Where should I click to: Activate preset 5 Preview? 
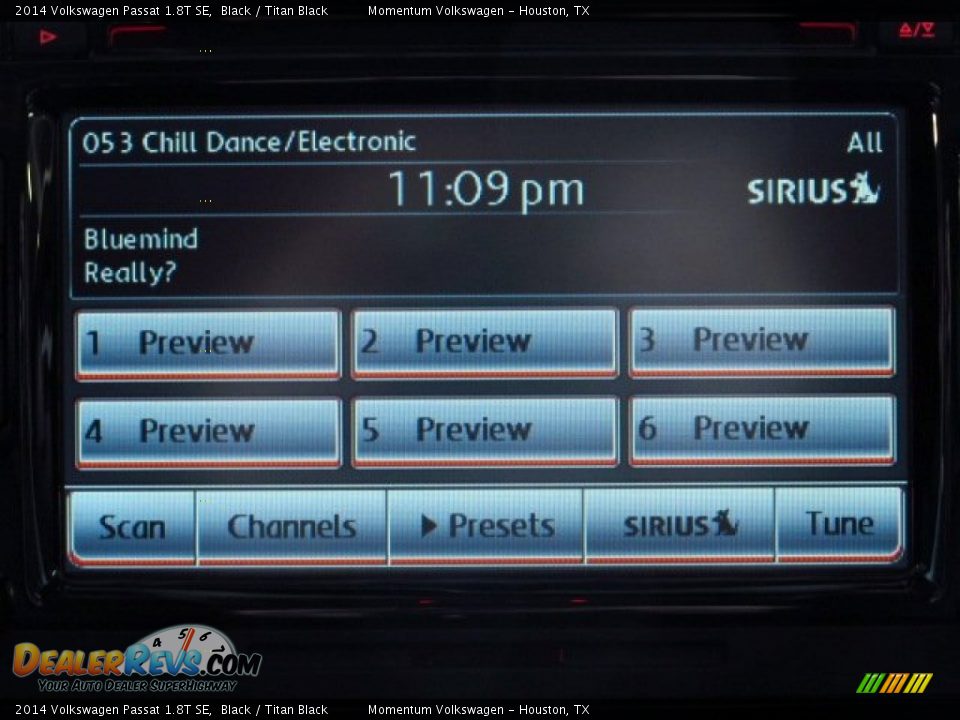click(x=485, y=431)
